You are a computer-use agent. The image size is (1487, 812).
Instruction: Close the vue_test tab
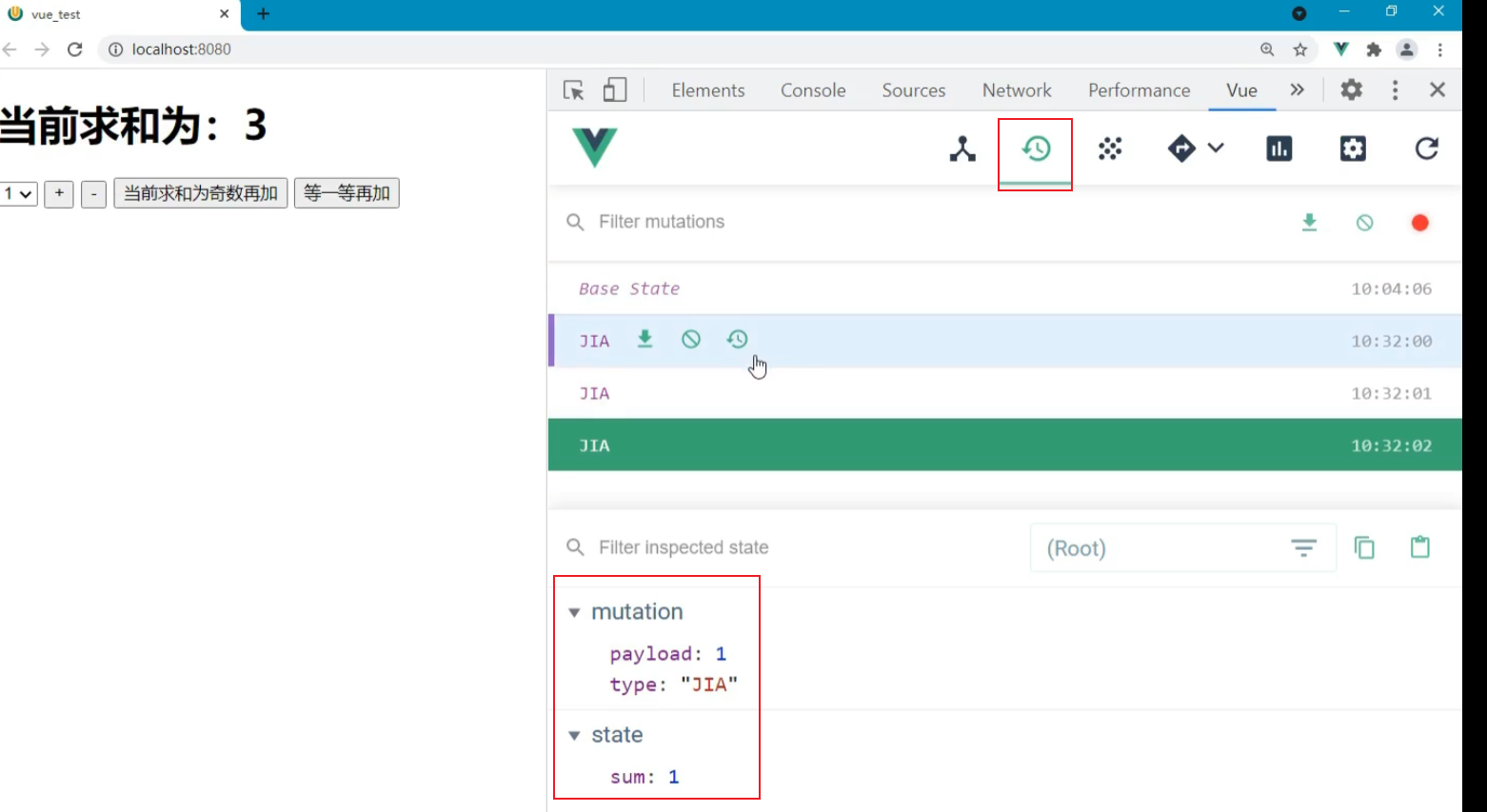coord(224,14)
